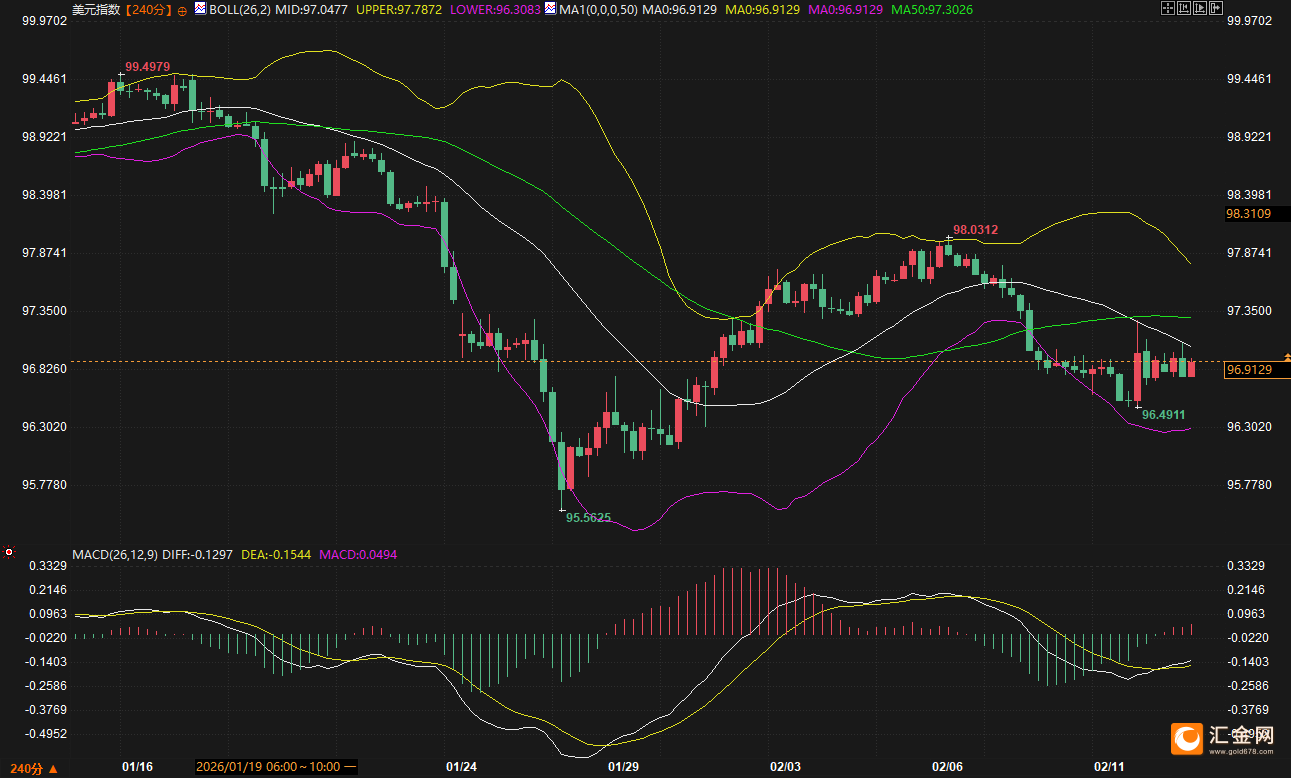Click the crosshair cursor icon at top right
This screenshot has width=1291, height=778.
click(1166, 8)
